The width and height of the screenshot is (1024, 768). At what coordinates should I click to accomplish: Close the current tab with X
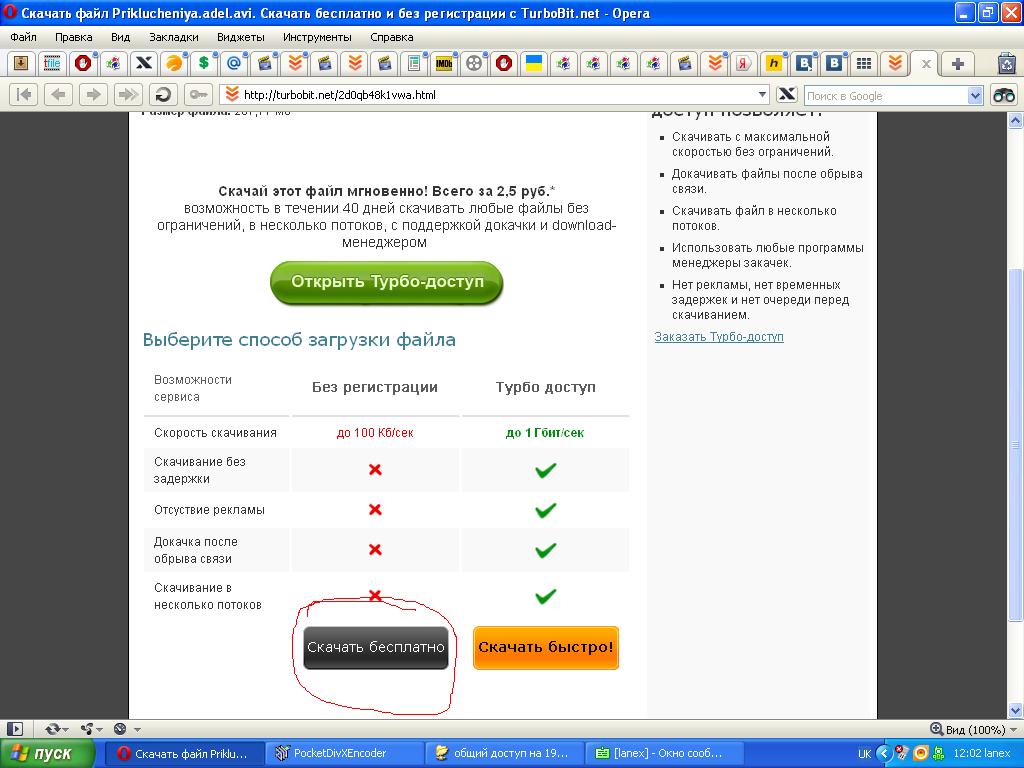pyautogui.click(x=925, y=63)
